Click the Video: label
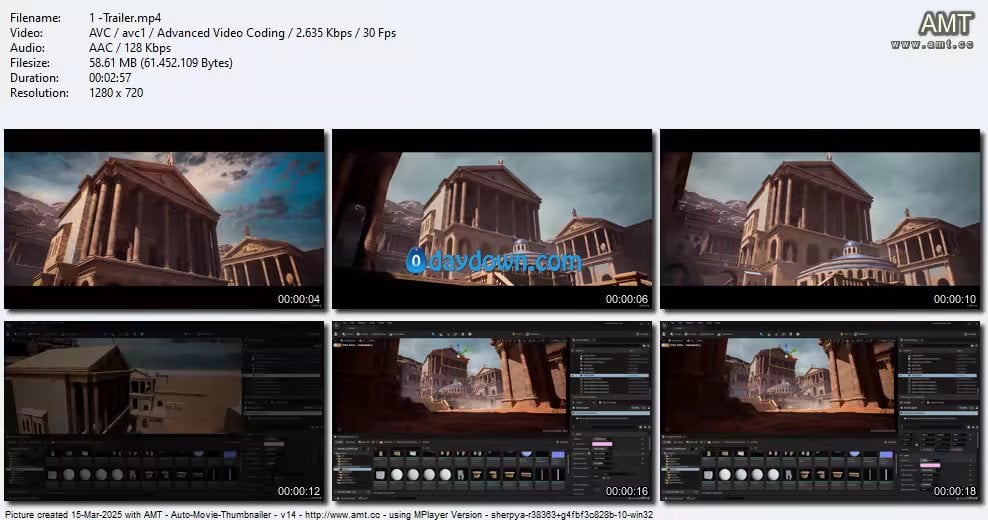Viewport: 988px width, 520px height. [x=26, y=33]
